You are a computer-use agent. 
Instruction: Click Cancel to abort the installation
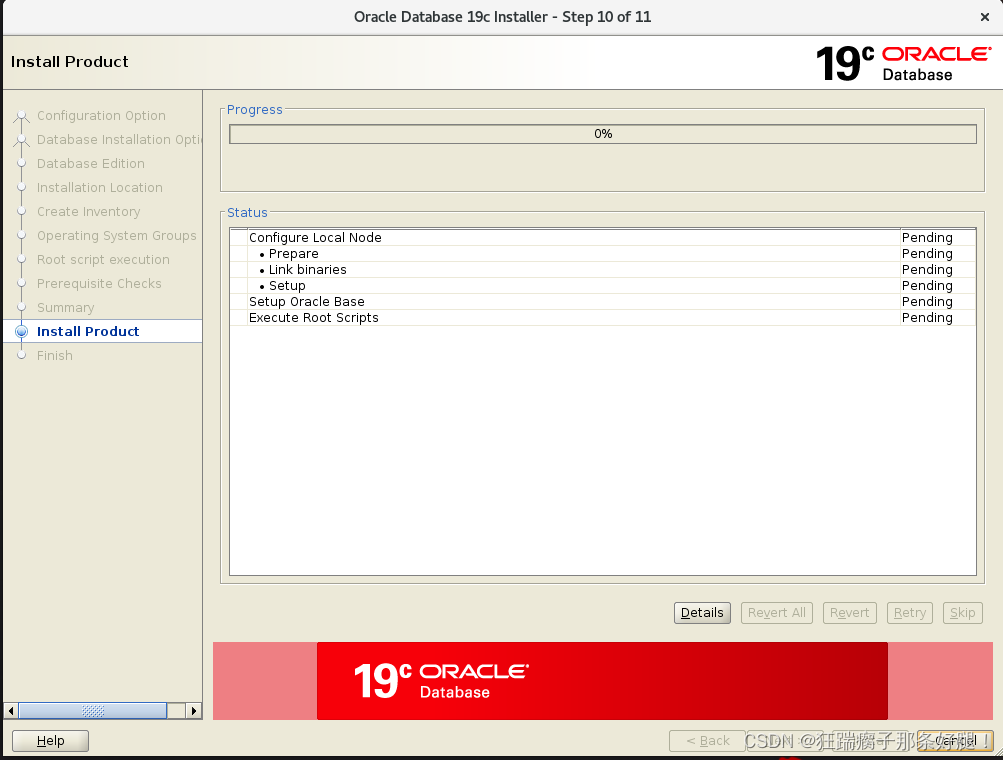[953, 740]
